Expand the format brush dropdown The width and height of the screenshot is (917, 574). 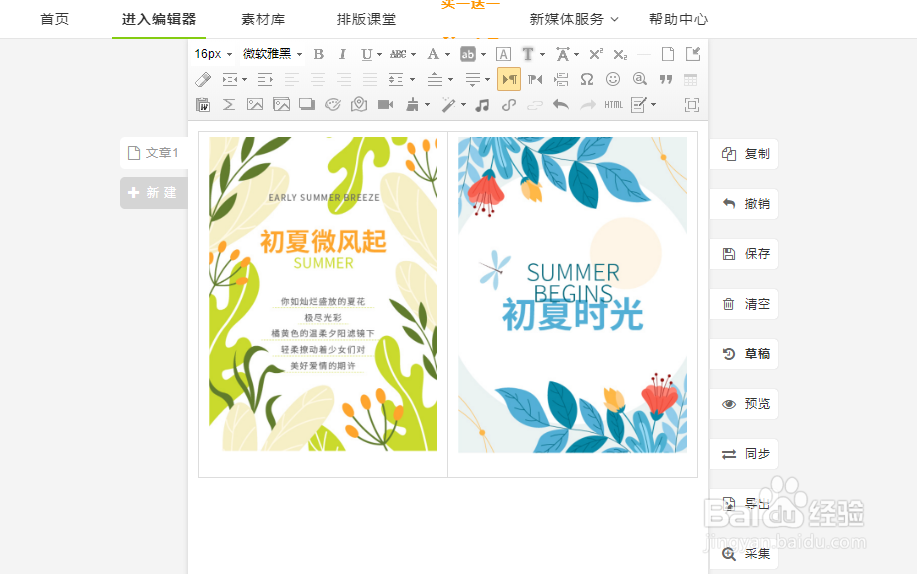(428, 105)
